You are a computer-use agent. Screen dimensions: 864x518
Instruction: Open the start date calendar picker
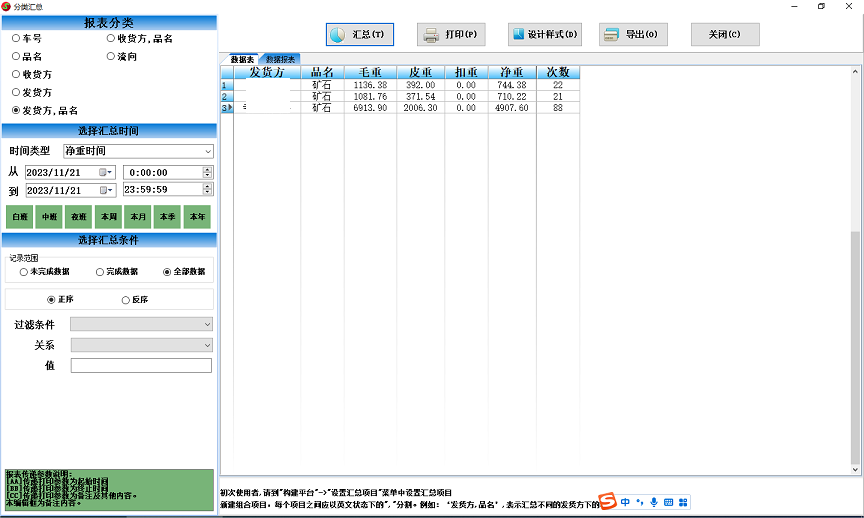click(104, 172)
